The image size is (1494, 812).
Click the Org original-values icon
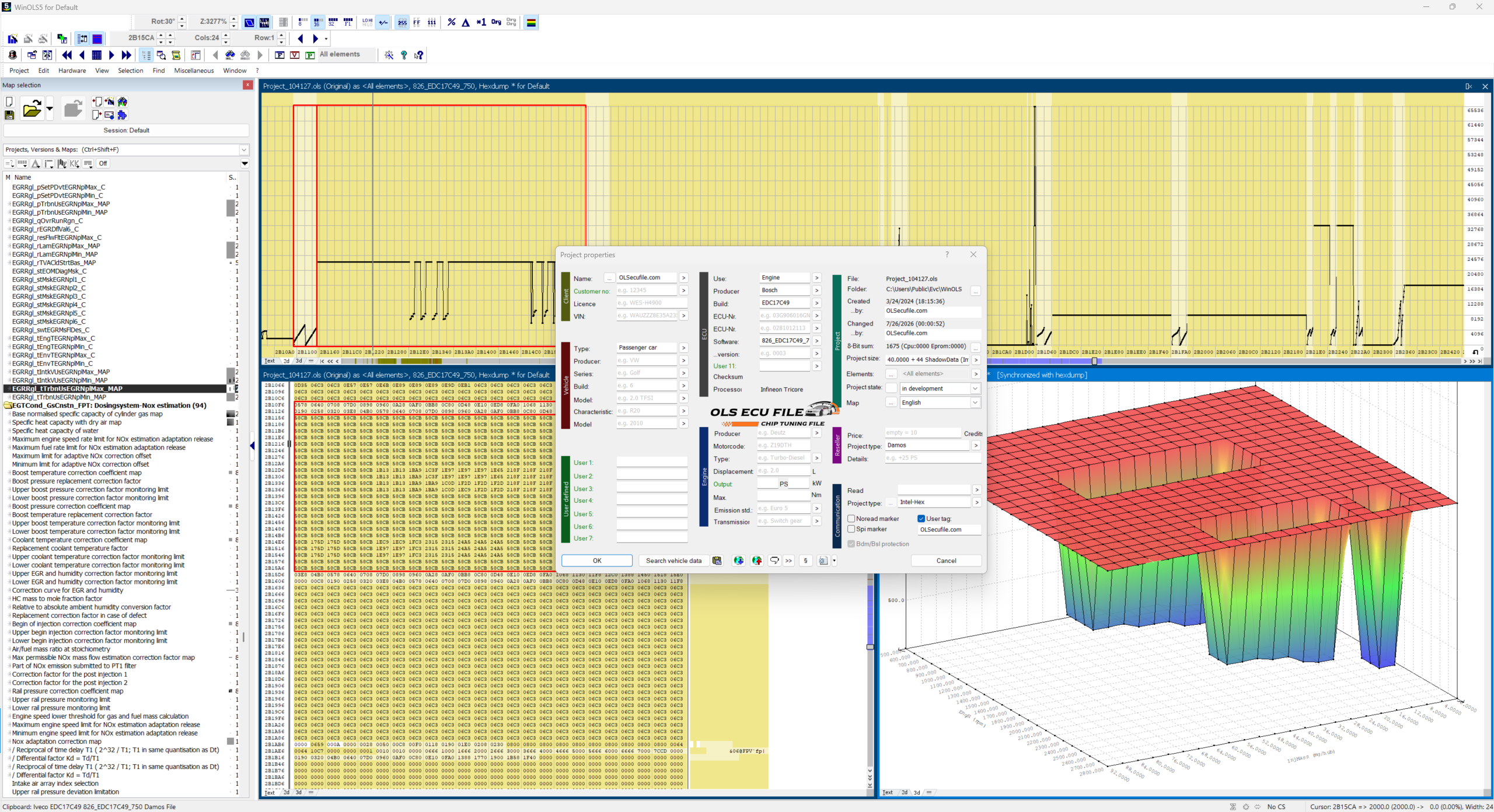point(496,22)
